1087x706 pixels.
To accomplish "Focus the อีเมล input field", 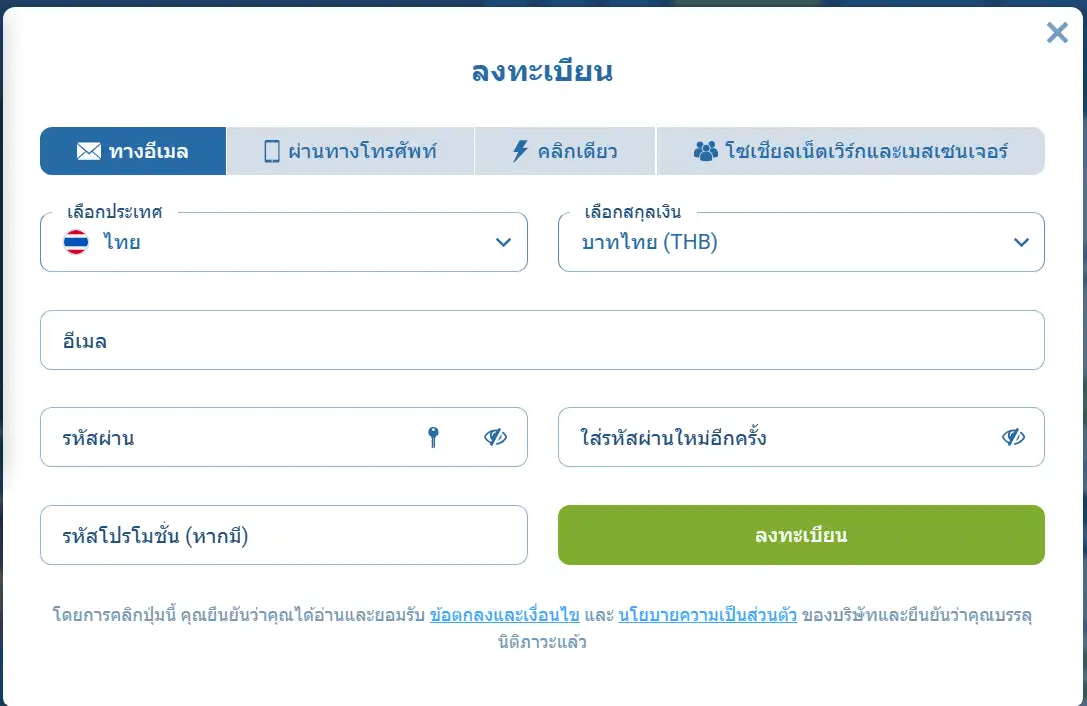I will pyautogui.click(x=542, y=340).
